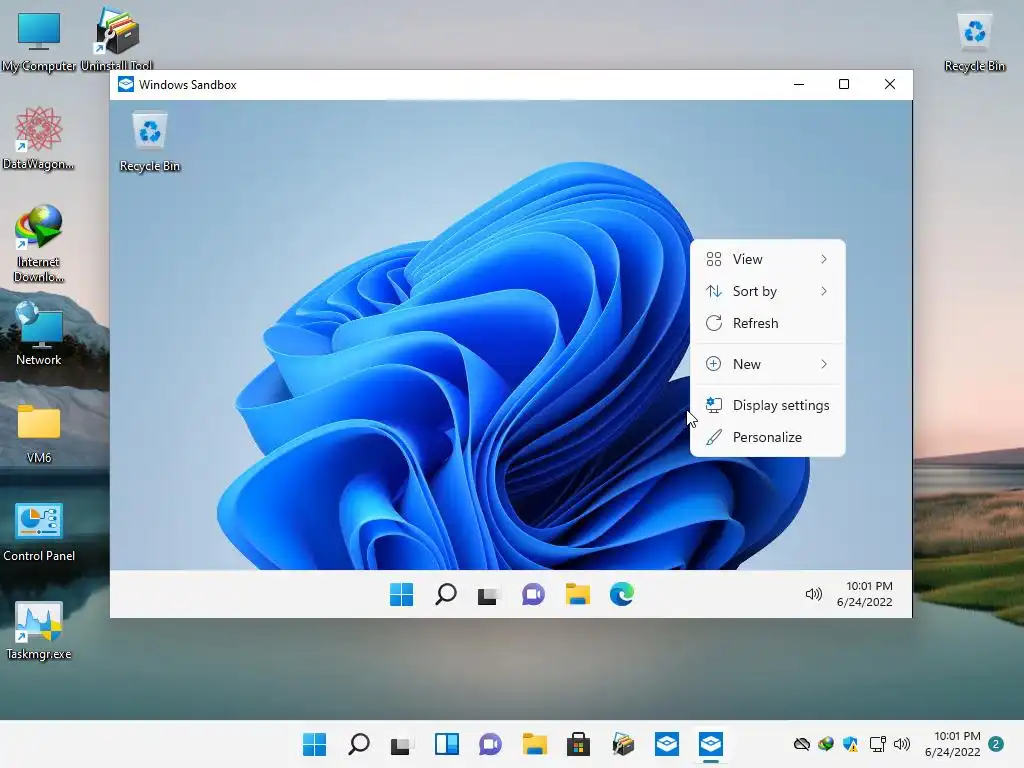Click Internet Download Manager tray icon
1024x768 pixels.
coord(826,744)
